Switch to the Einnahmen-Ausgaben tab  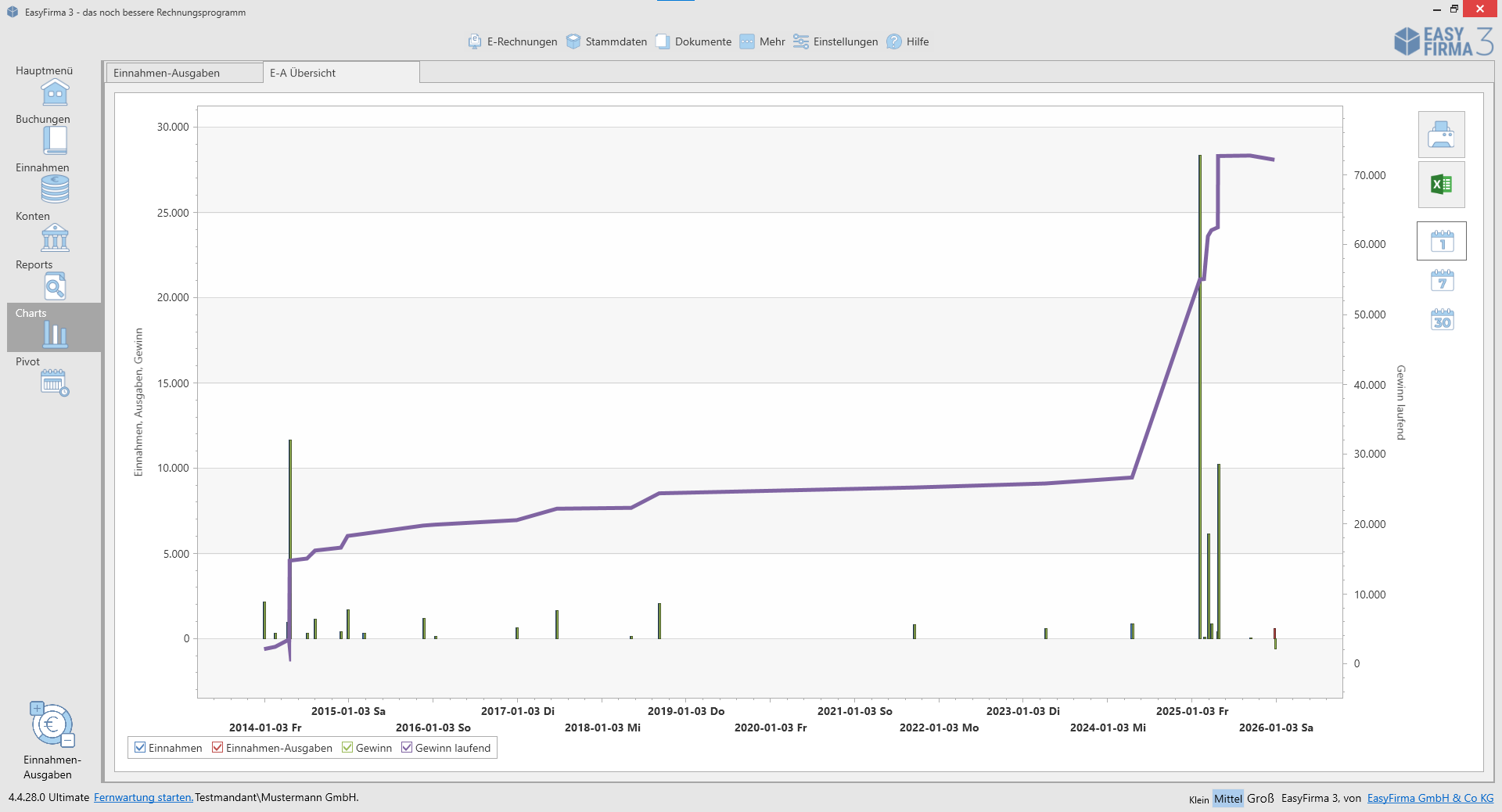(x=185, y=73)
